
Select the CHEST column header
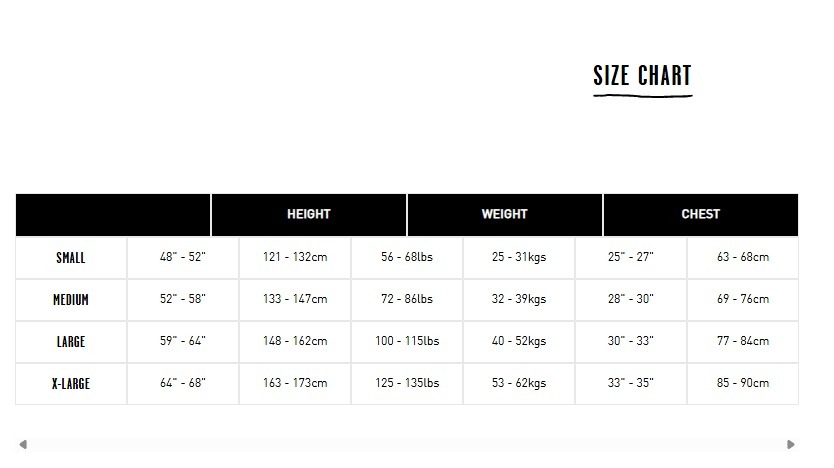700,214
